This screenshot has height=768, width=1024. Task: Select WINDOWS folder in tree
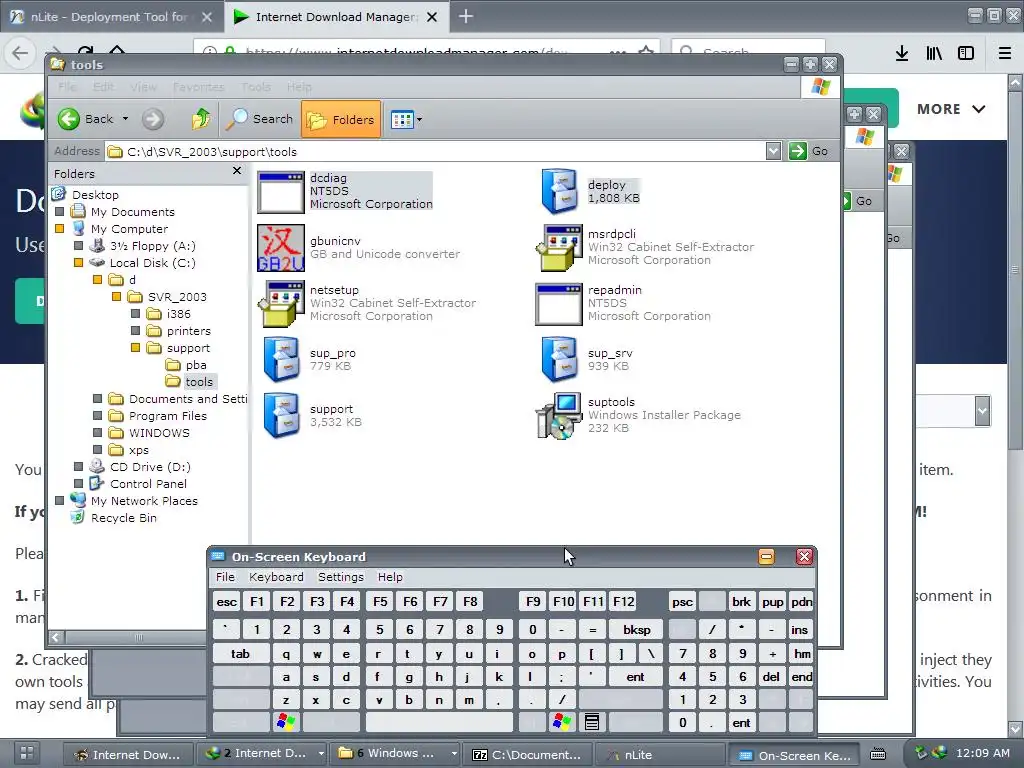click(x=159, y=433)
